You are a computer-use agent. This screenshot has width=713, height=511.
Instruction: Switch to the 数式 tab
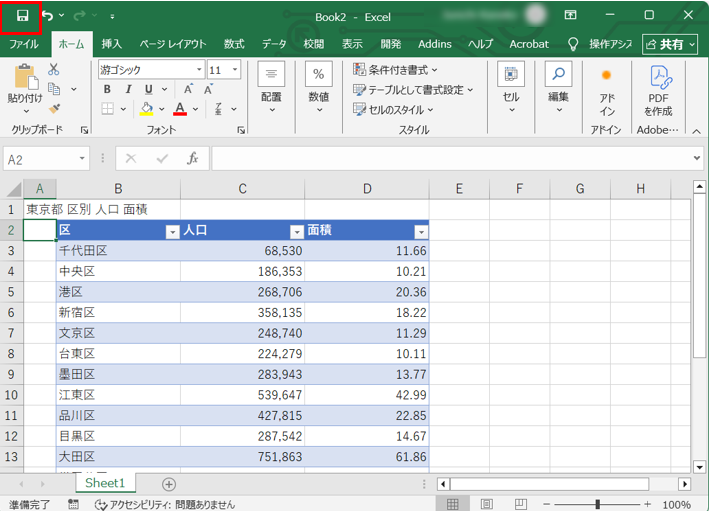coord(234,44)
